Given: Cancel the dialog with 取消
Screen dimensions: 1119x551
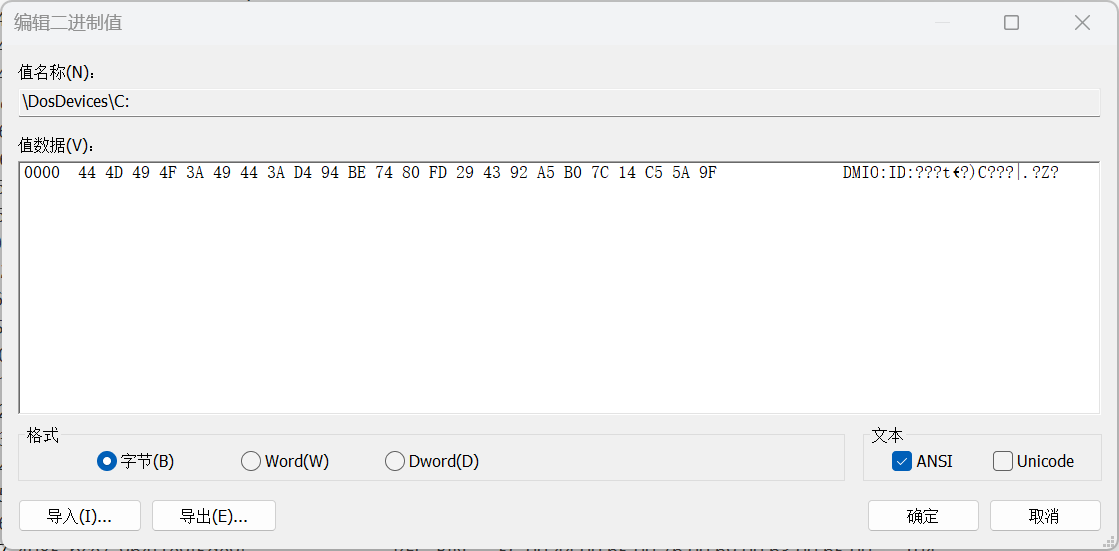Looking at the screenshot, I should coord(1044,516).
